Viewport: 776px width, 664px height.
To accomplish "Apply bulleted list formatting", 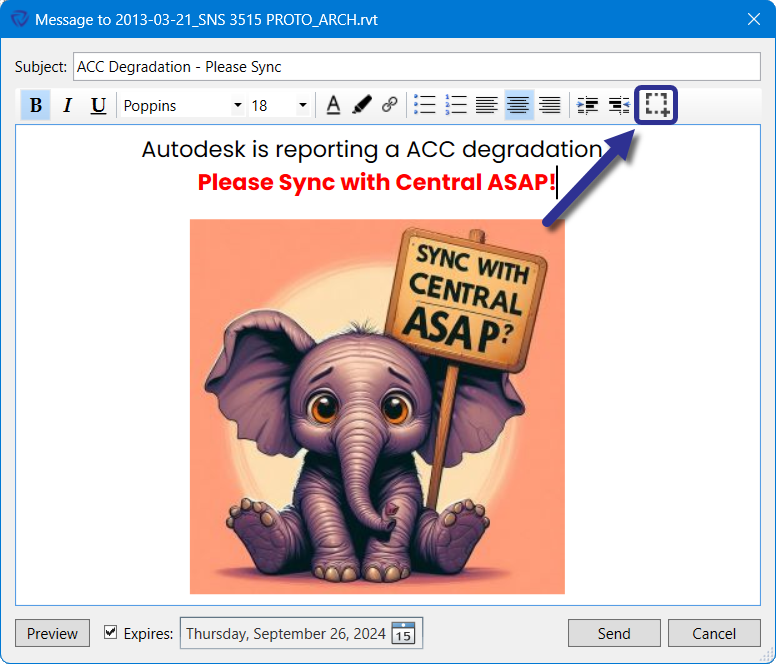I will pos(425,105).
